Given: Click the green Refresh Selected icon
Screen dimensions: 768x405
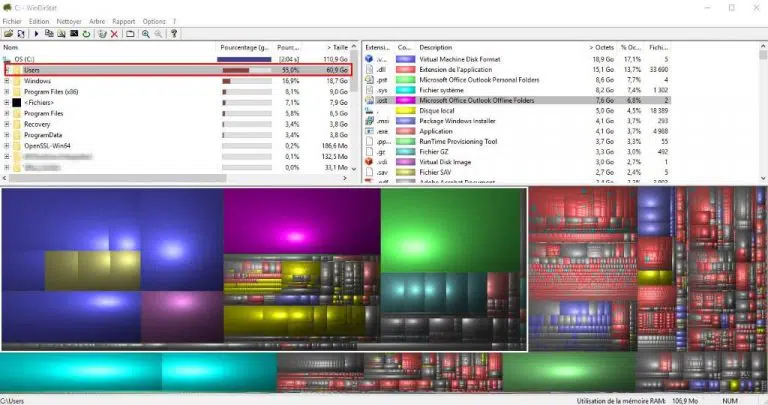Looking at the screenshot, I should pos(86,34).
